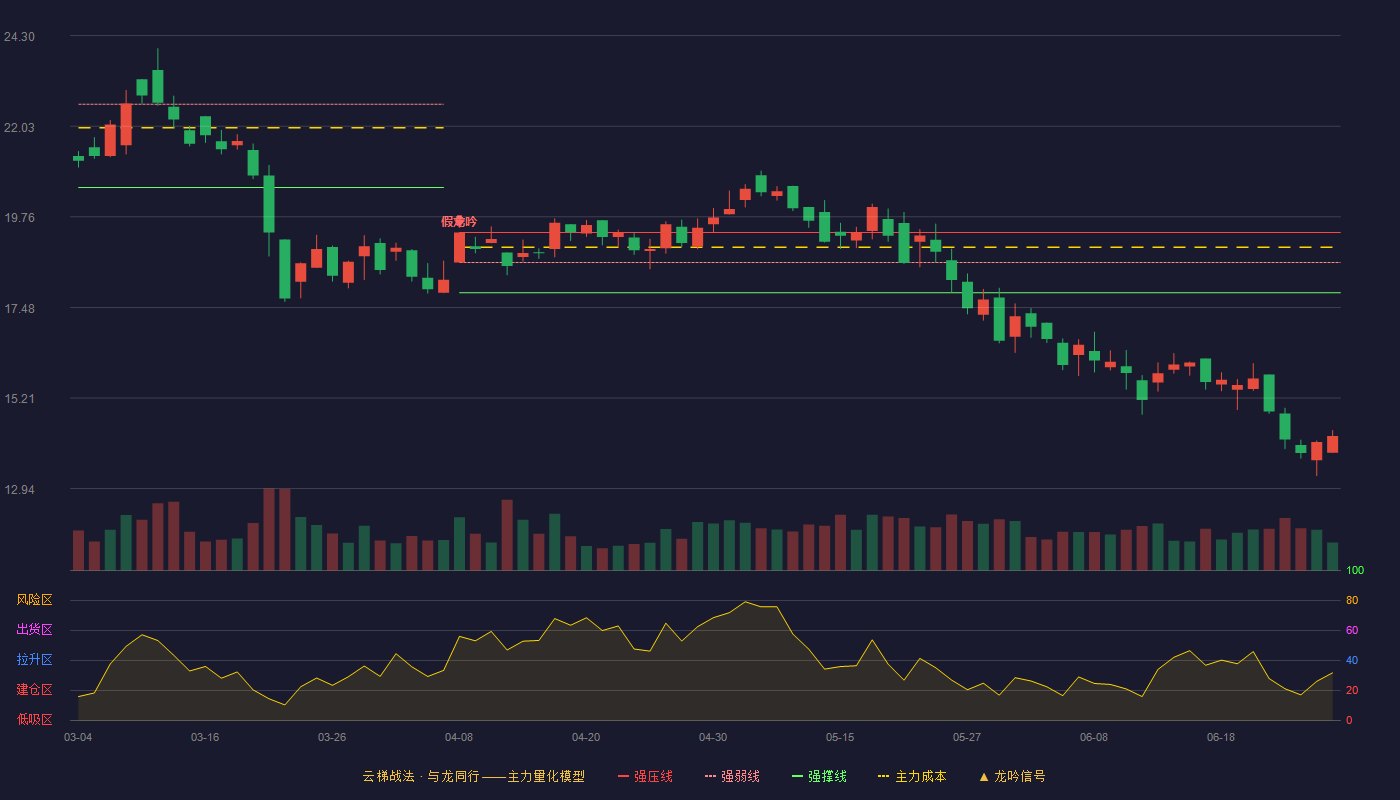Select the 06-18 date label

click(1221, 737)
